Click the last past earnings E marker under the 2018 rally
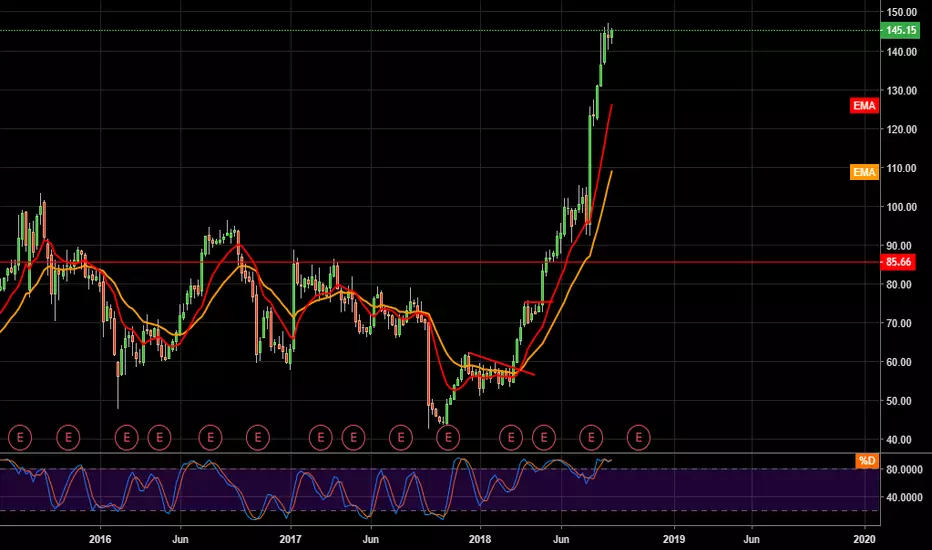Screen dimensions: 932x550 (x=591, y=438)
